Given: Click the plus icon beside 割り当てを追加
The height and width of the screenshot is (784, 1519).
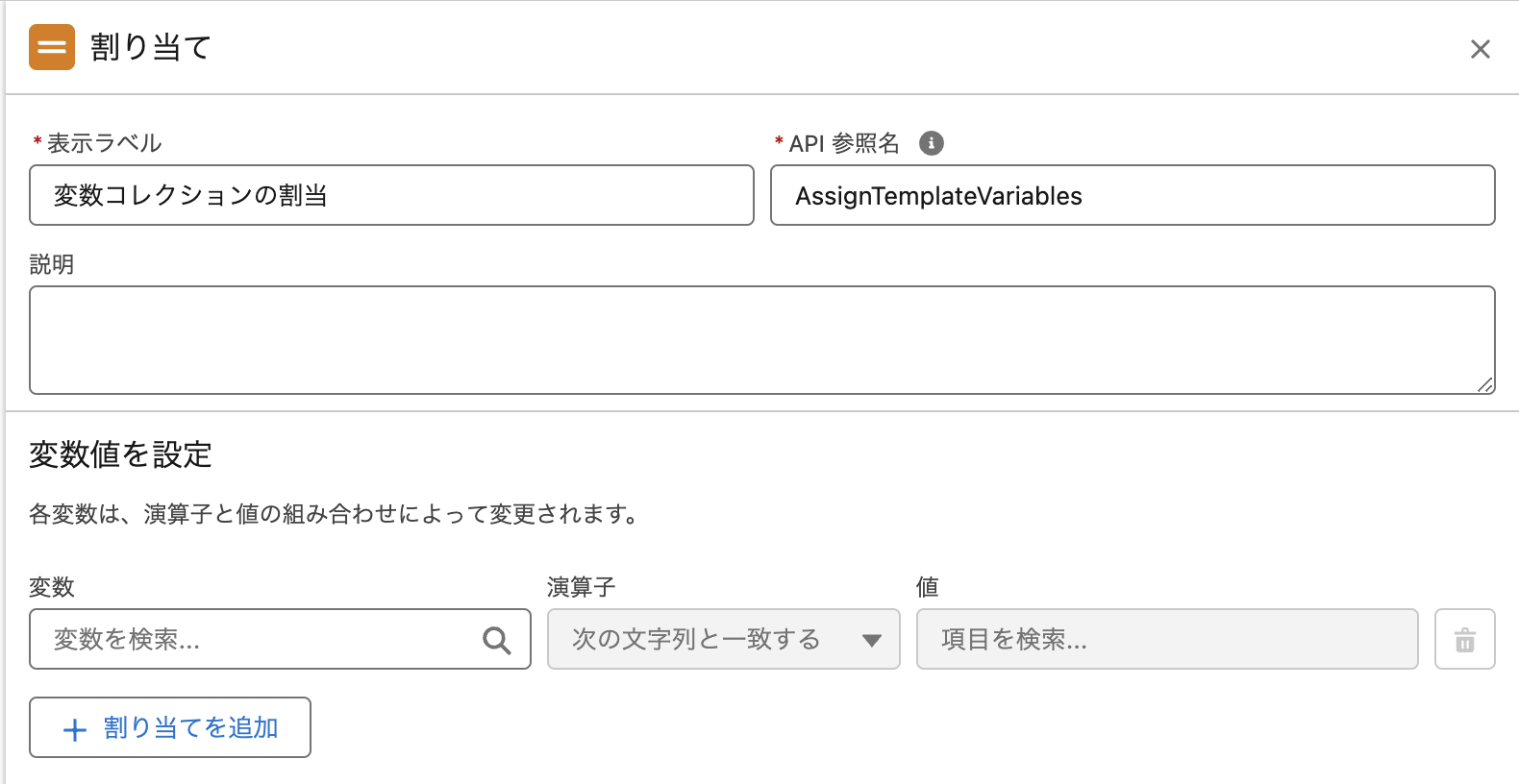Looking at the screenshot, I should 75,730.
